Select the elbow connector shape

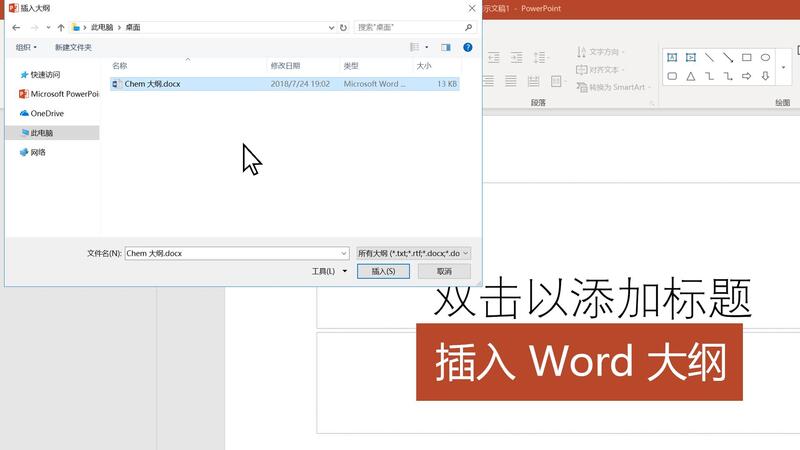pos(709,76)
